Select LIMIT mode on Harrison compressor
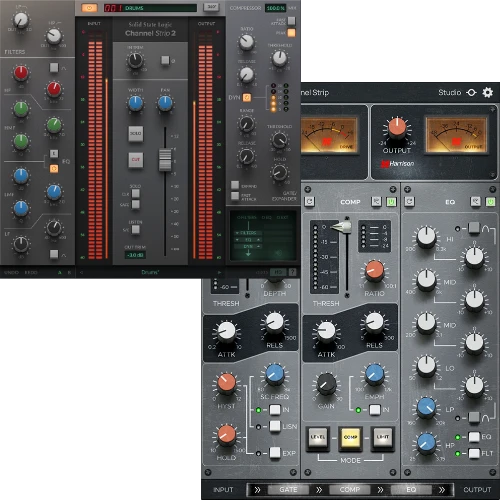 [x=383, y=438]
